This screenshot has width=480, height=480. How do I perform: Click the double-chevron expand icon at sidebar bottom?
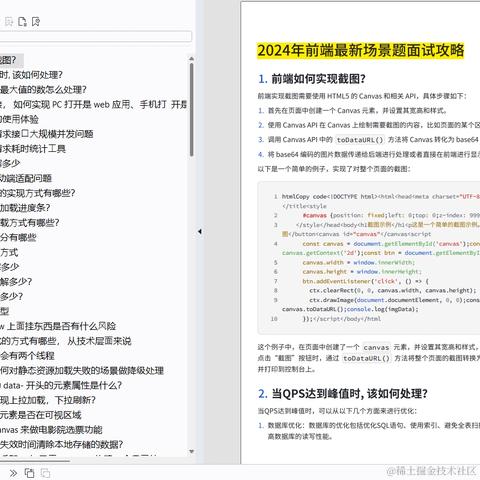coord(13,473)
